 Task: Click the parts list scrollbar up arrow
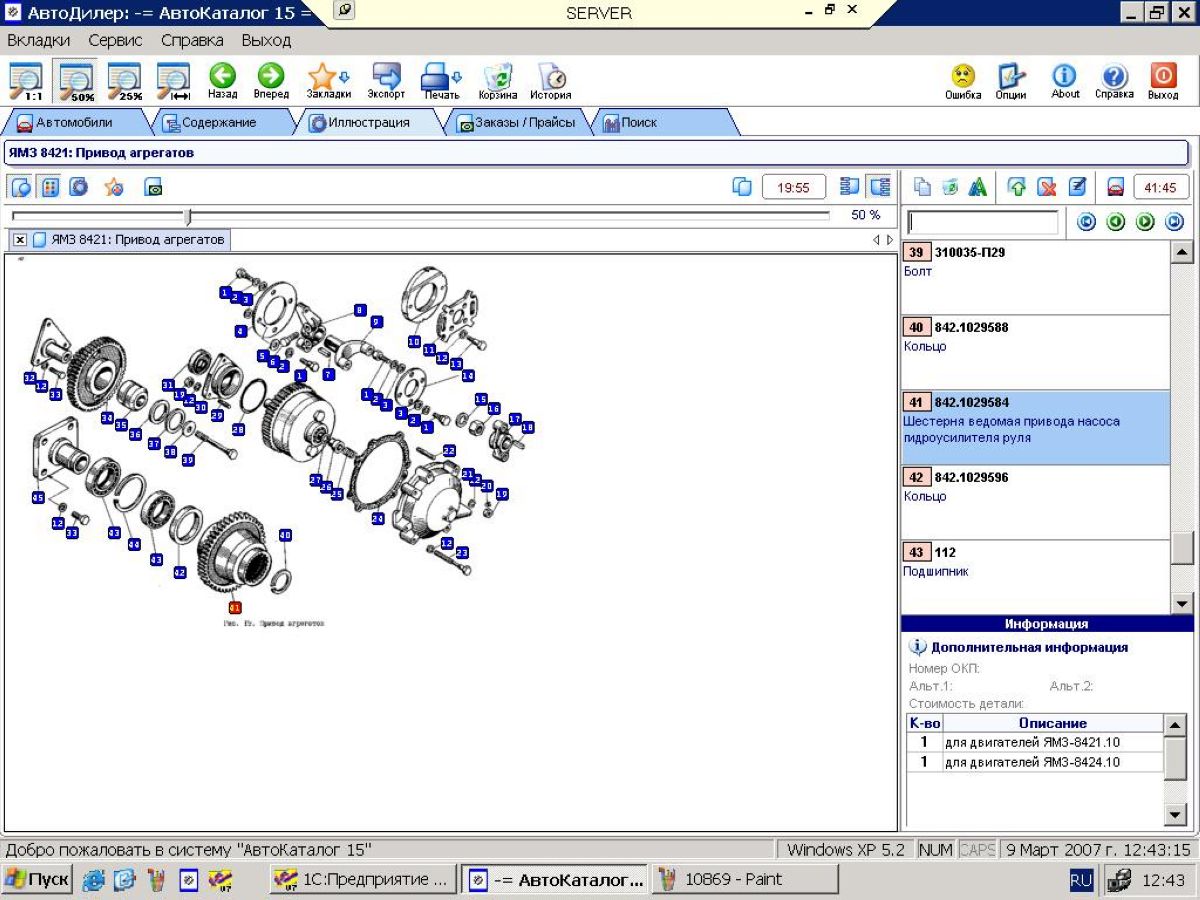point(1182,252)
